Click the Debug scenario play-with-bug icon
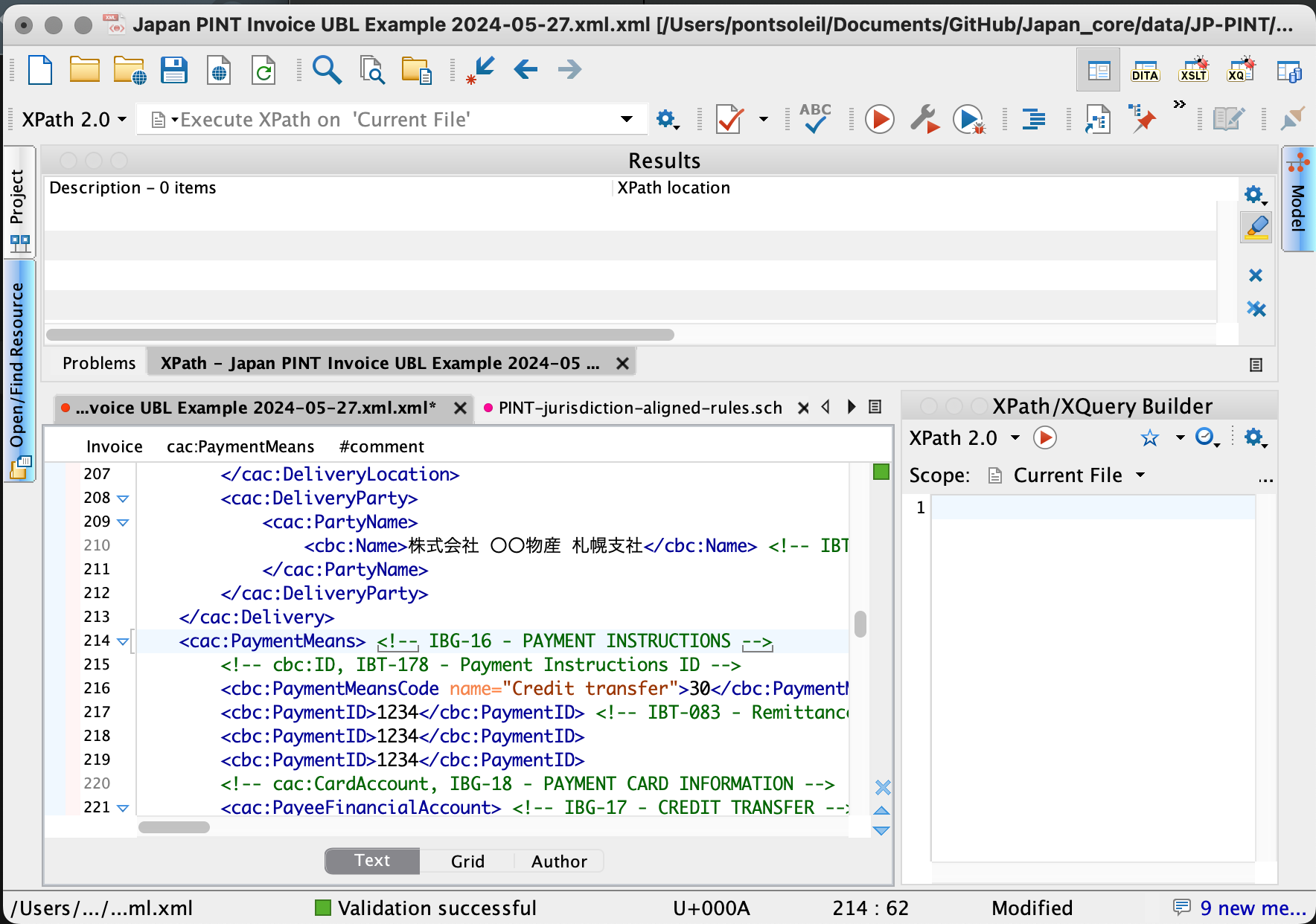The width and height of the screenshot is (1316, 924). [969, 119]
